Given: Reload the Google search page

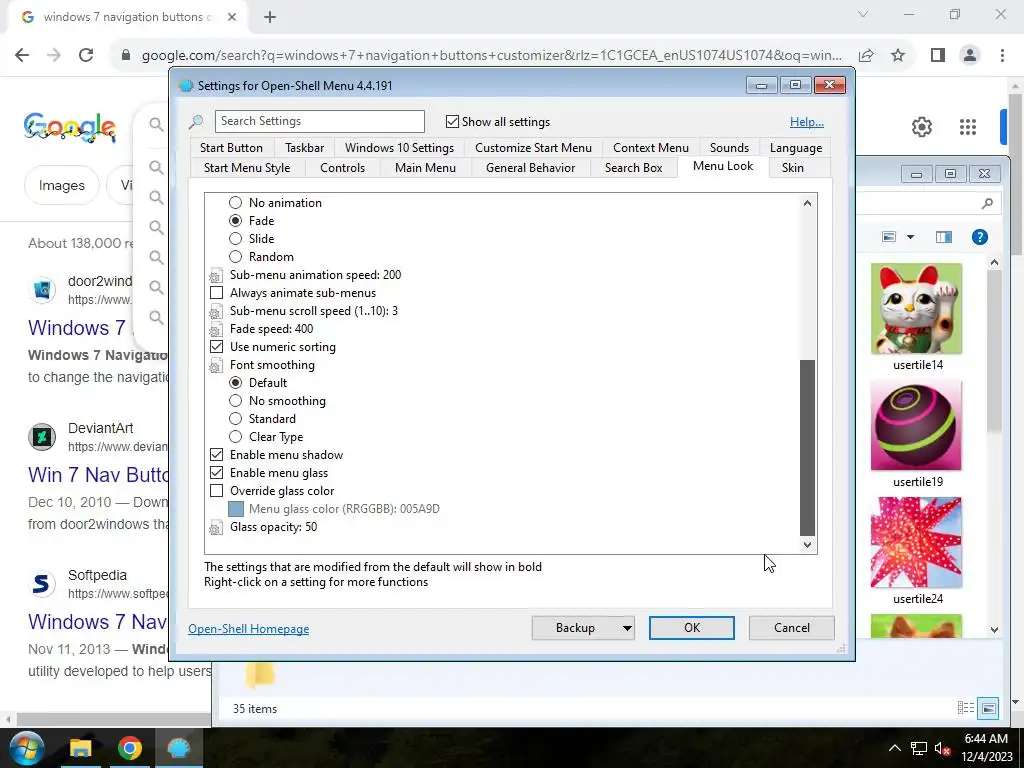Looking at the screenshot, I should pos(86,55).
